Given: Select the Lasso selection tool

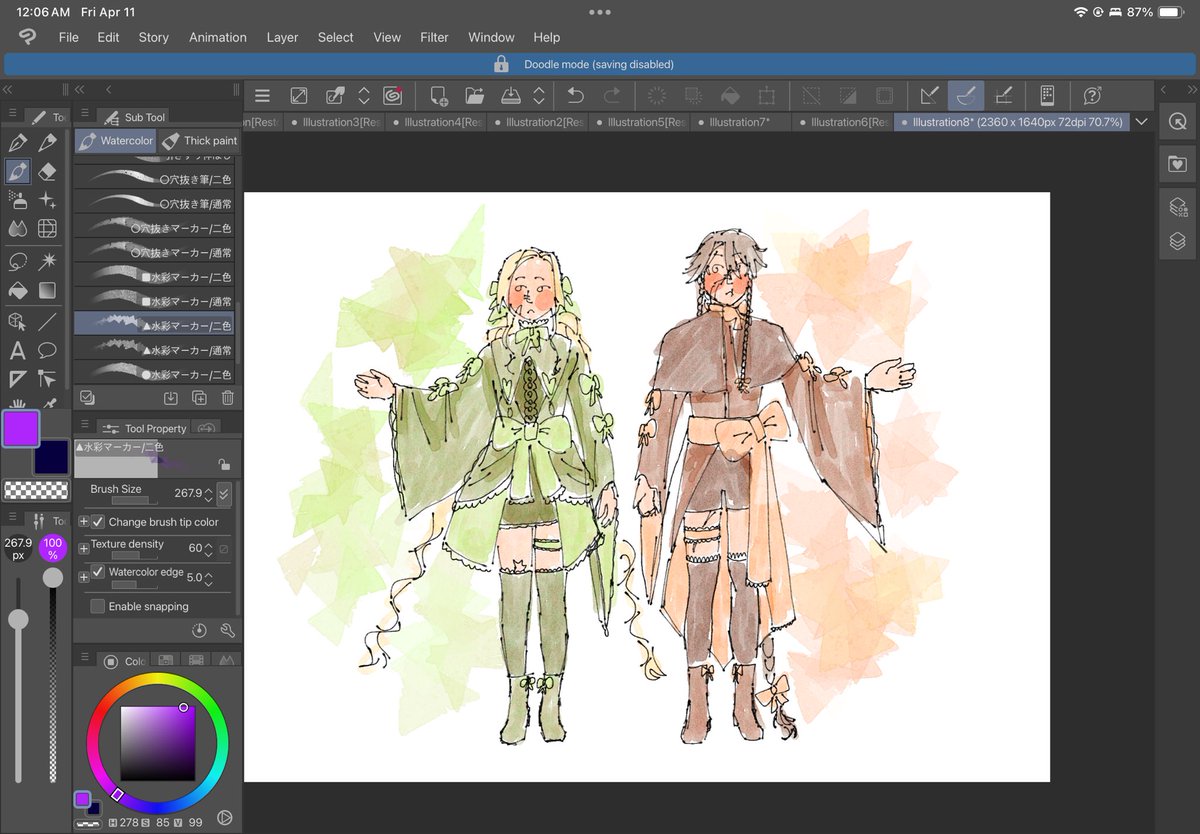Looking at the screenshot, I should (x=18, y=261).
